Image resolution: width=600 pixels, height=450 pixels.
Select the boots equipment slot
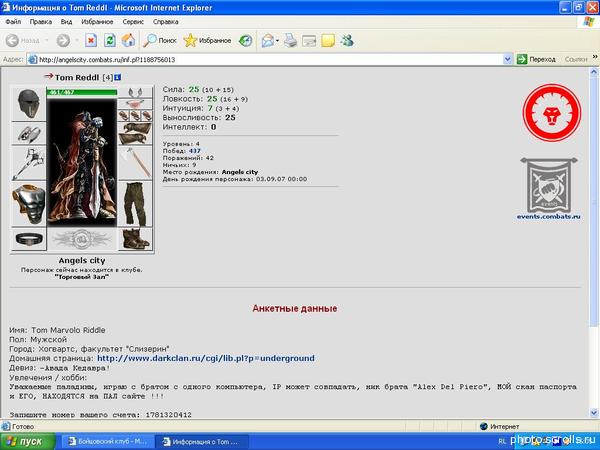point(135,239)
